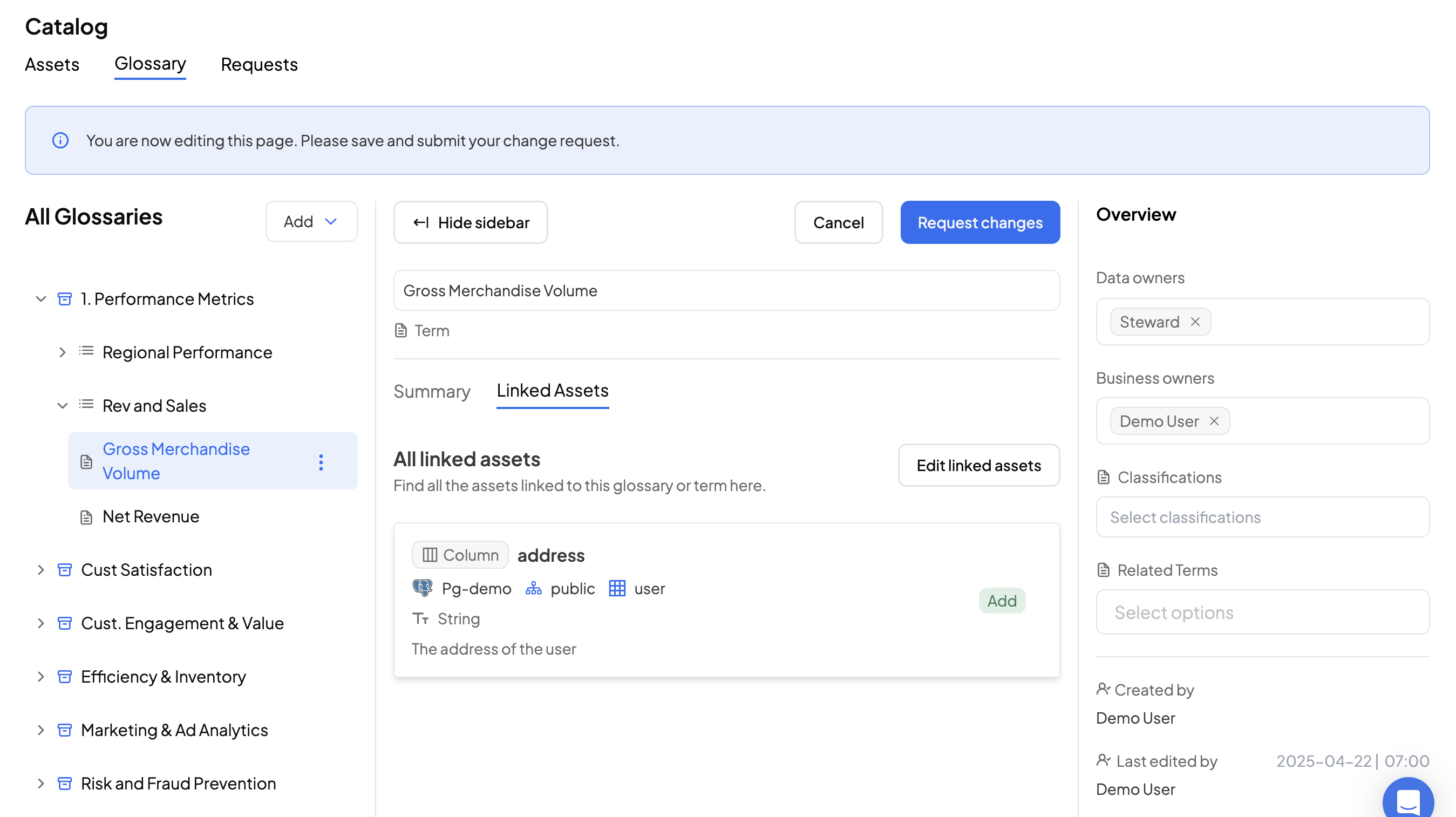
Task: Collapse the 1. Performance Metrics glossary
Action: (40, 298)
